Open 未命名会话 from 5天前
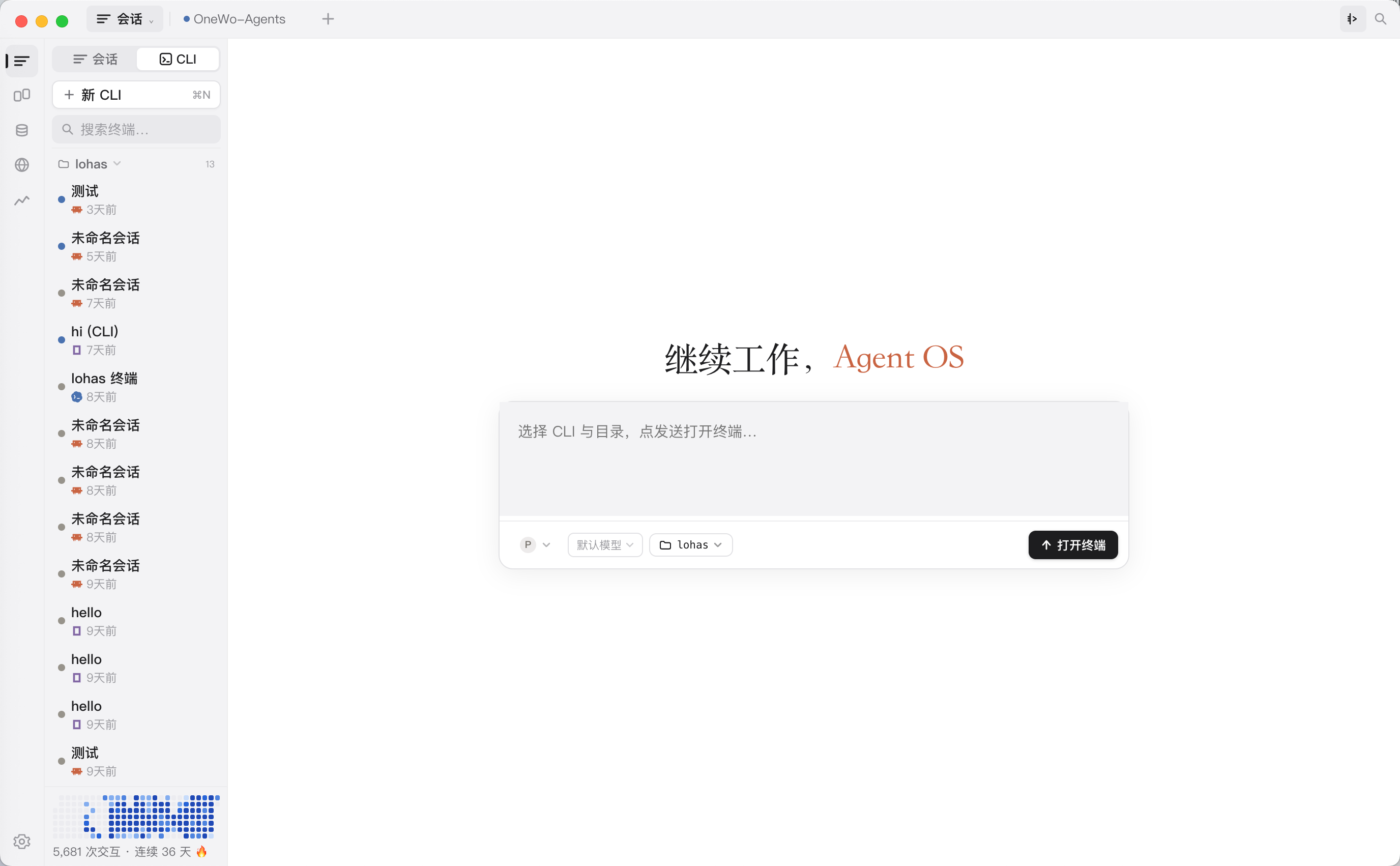 pyautogui.click(x=136, y=247)
